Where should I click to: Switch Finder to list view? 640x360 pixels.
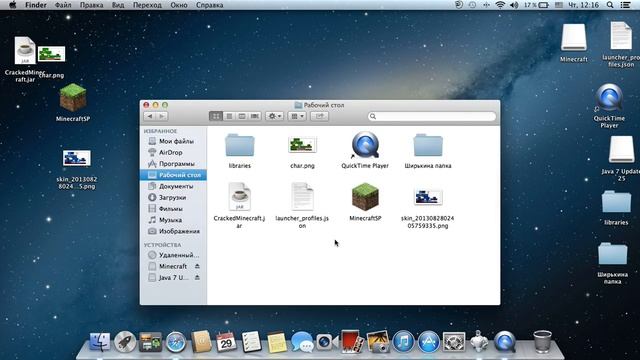coord(229,116)
